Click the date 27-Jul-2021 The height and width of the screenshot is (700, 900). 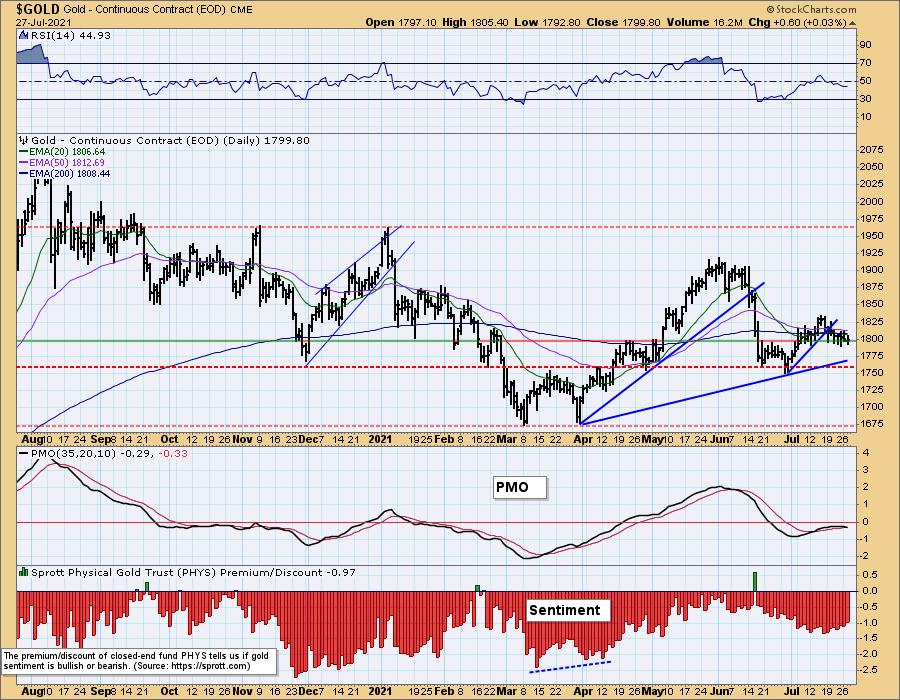pyautogui.click(x=44, y=23)
